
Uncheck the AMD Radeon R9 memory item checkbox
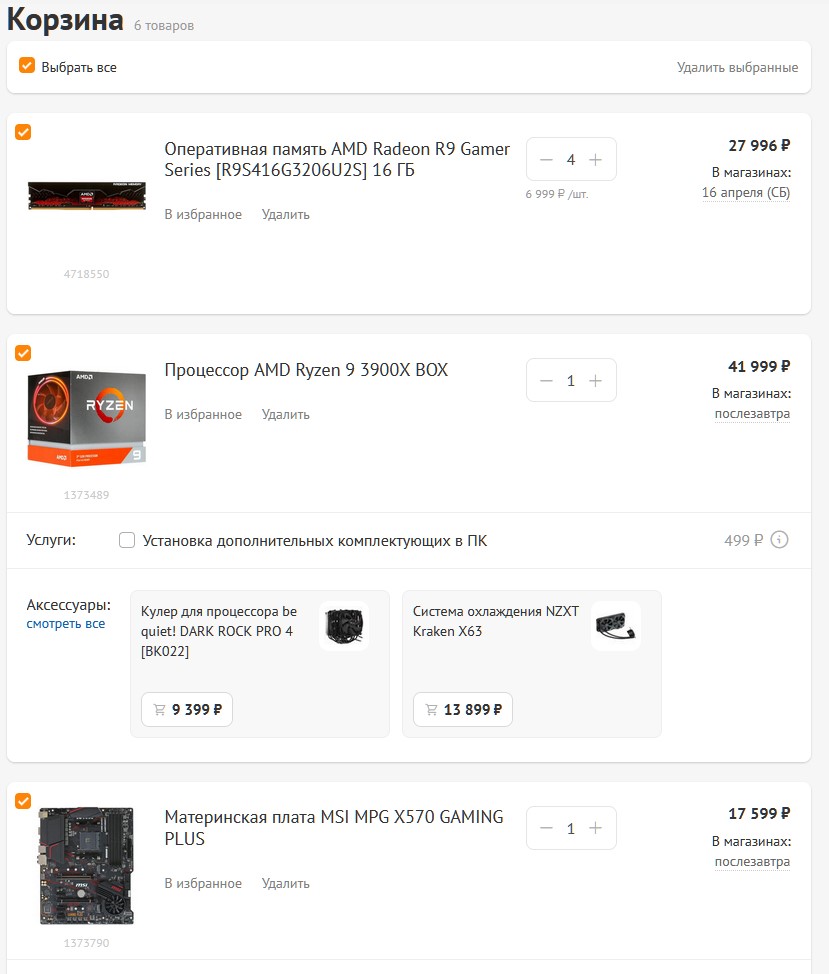click(x=23, y=132)
